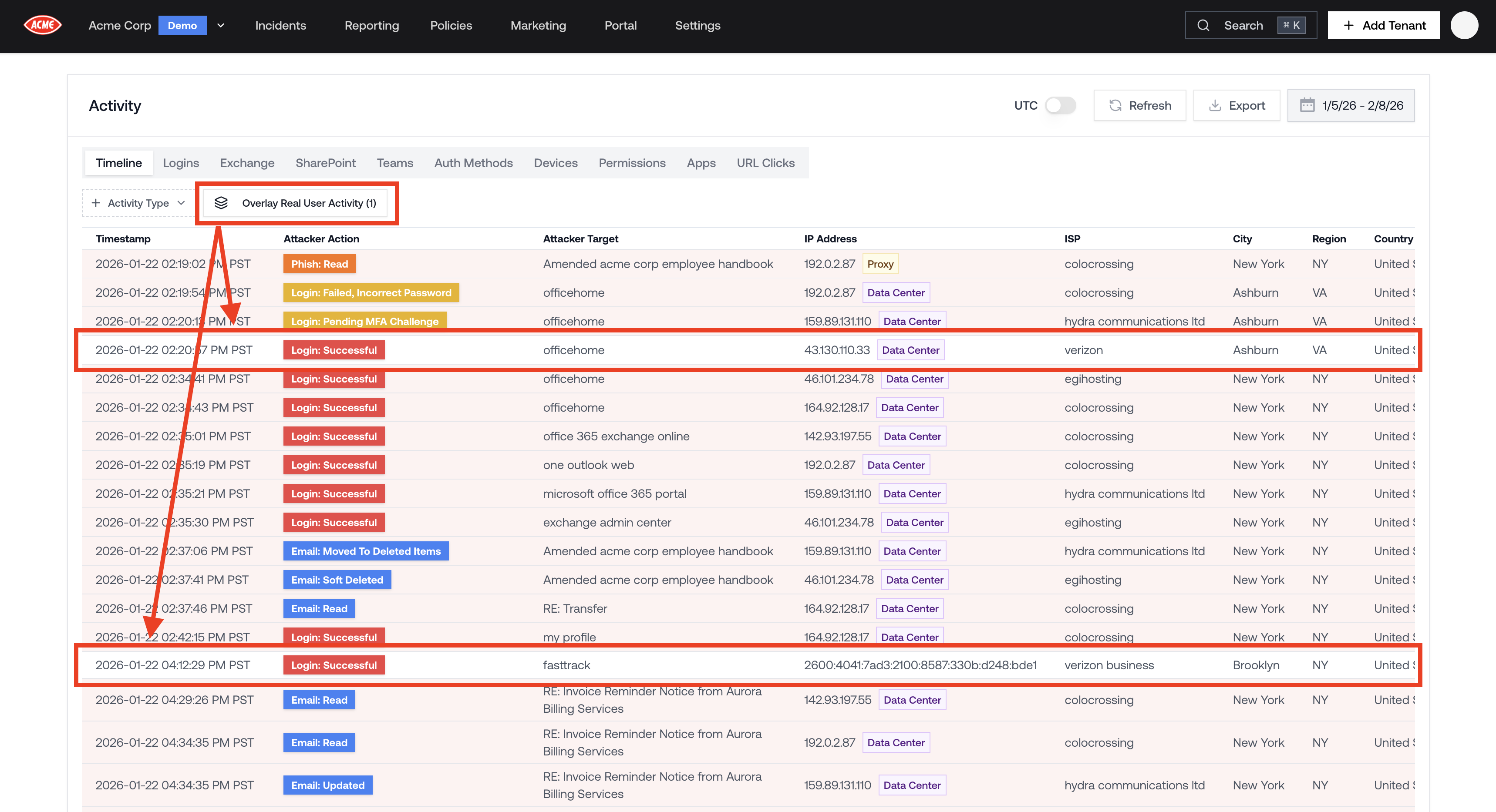Open the Incidents menu

[x=280, y=26]
